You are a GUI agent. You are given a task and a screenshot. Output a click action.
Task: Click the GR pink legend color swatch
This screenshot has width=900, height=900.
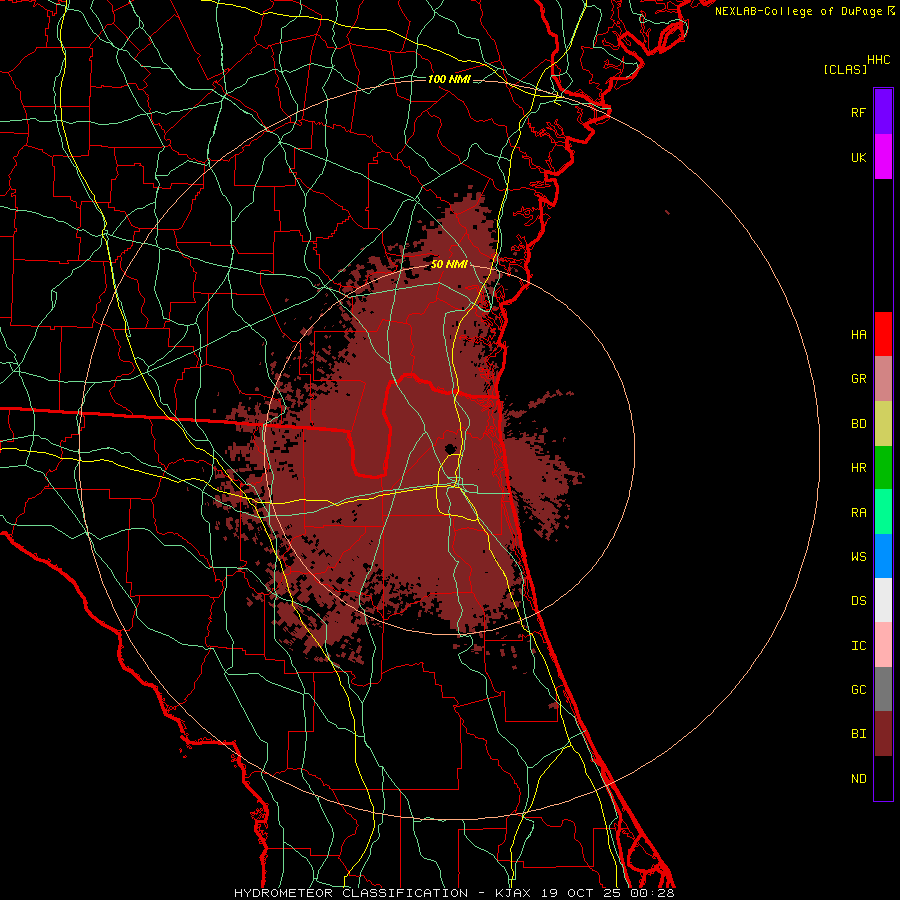click(x=883, y=378)
